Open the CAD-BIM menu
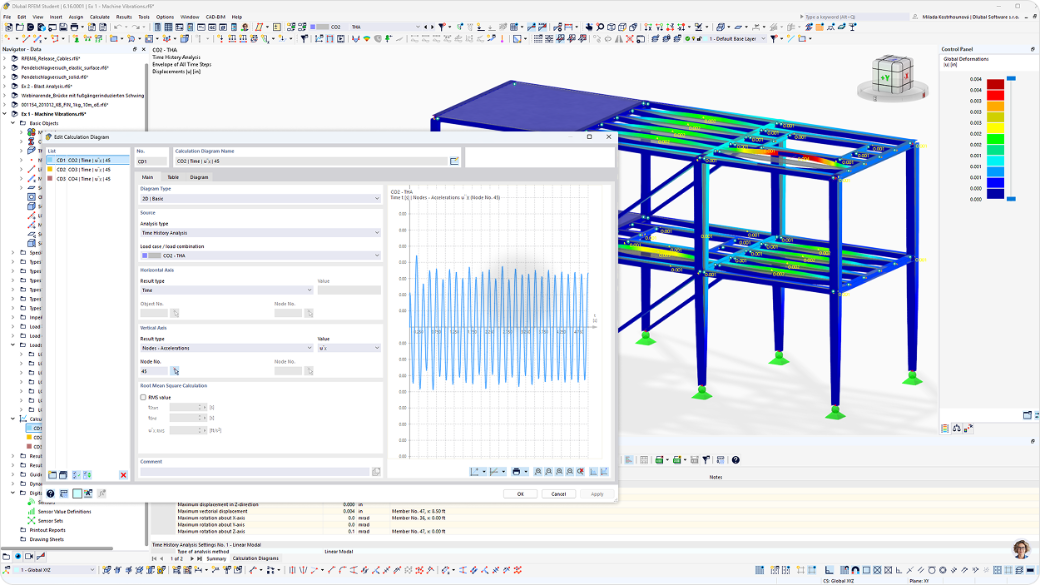Image resolution: width=1040 pixels, height=585 pixels. [216, 17]
